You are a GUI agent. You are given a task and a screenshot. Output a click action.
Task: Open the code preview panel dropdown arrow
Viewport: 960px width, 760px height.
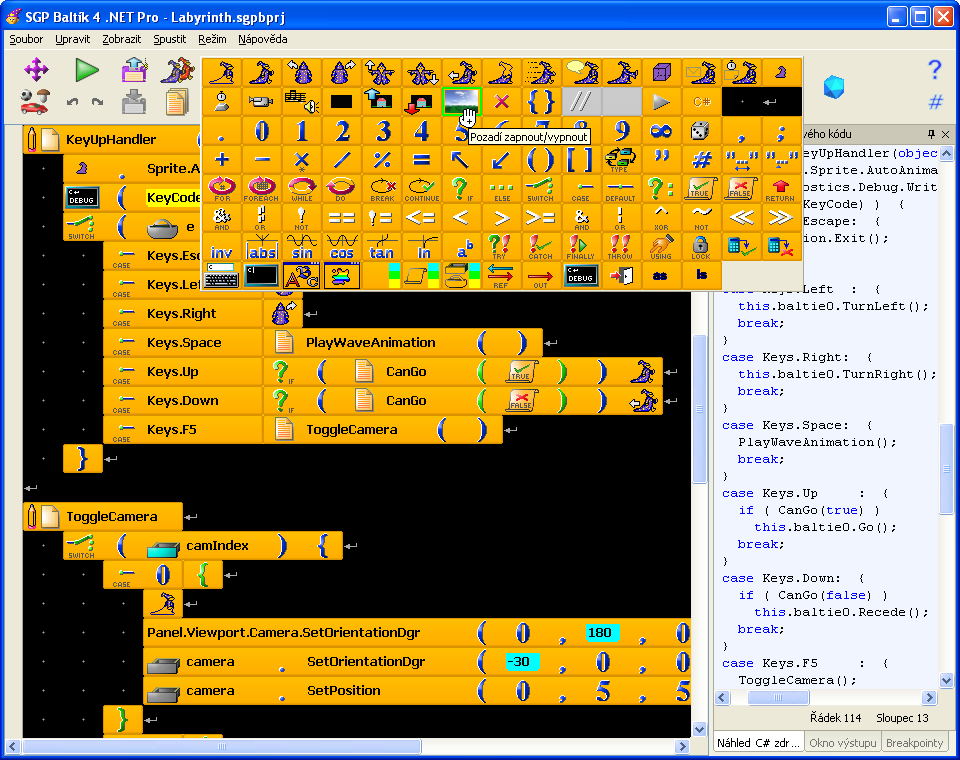(932, 134)
